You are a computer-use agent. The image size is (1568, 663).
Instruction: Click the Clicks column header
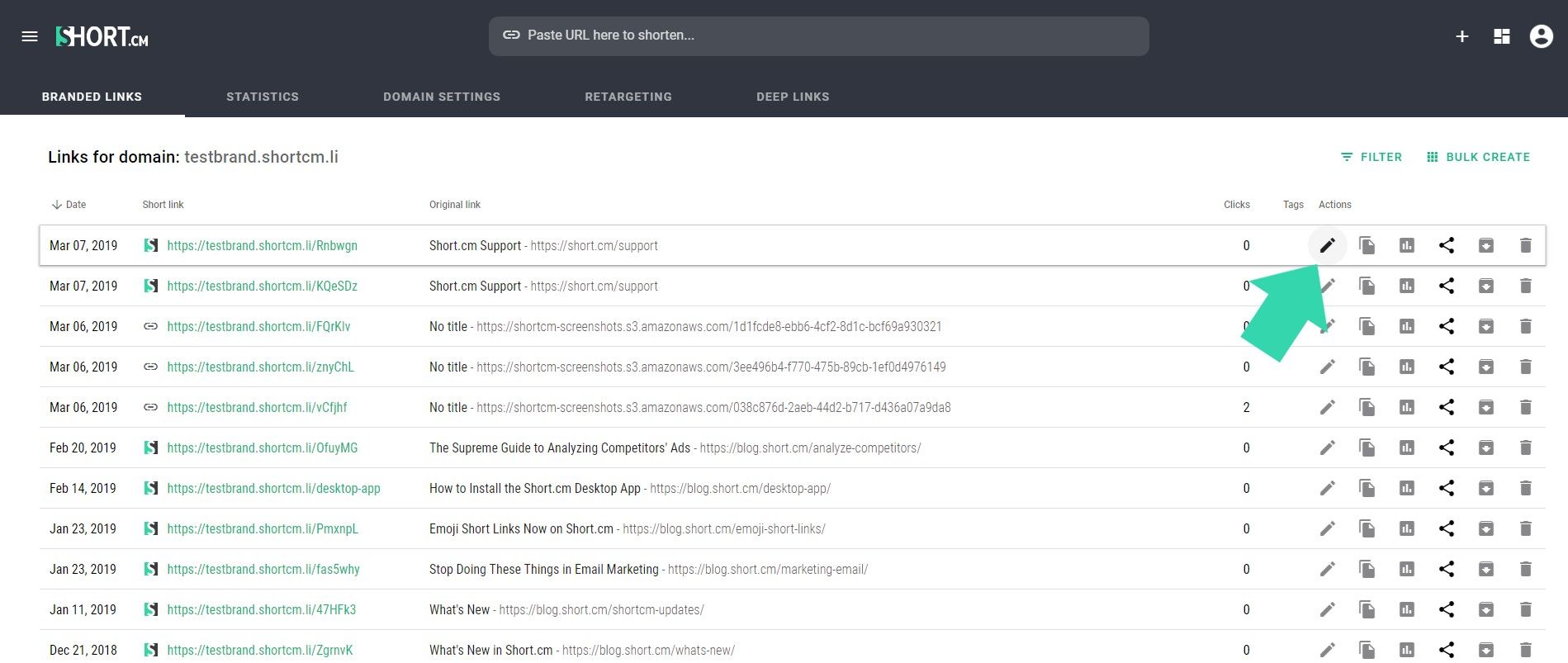pyautogui.click(x=1236, y=205)
